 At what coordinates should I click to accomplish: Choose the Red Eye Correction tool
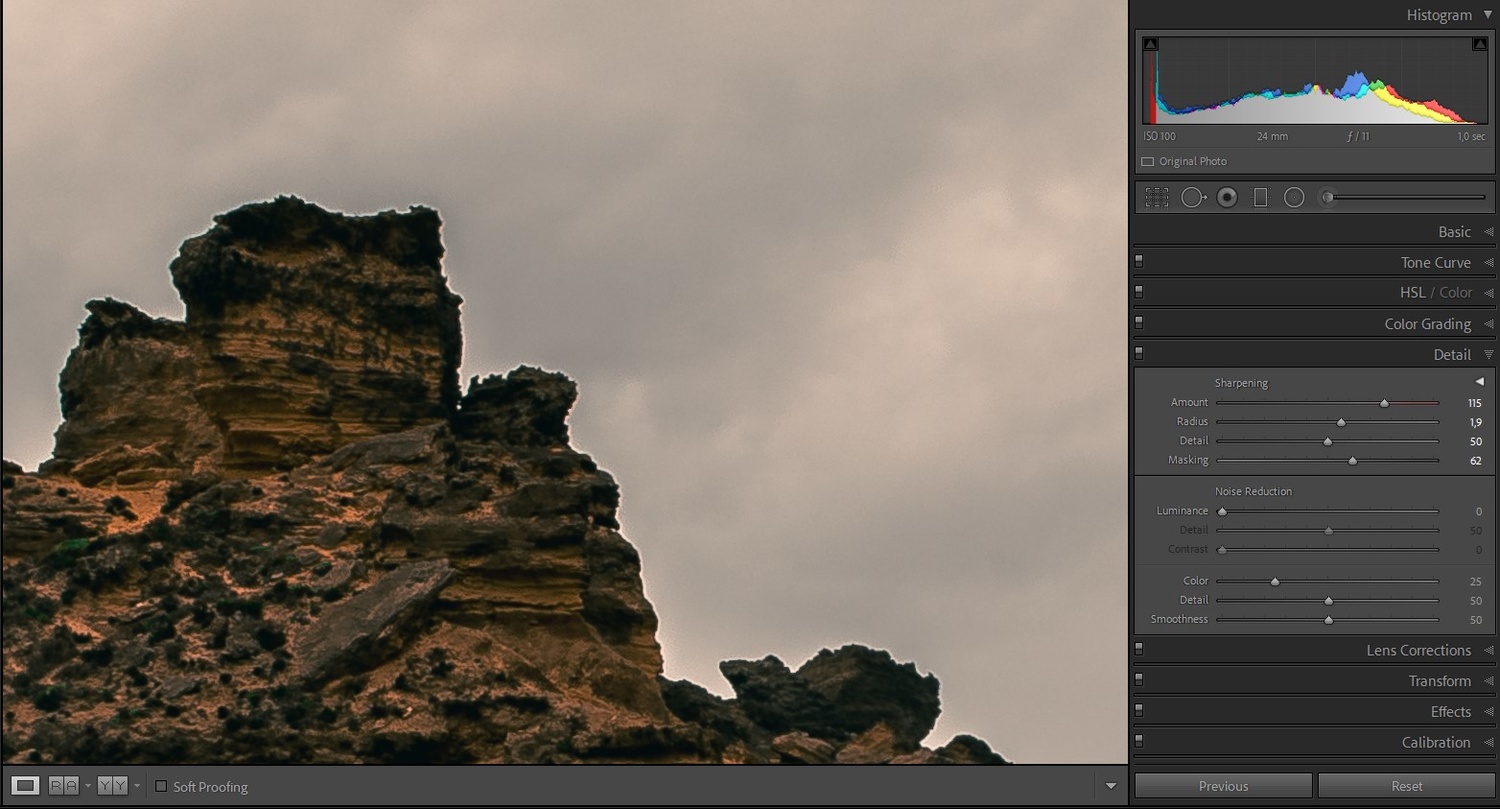pos(1227,198)
